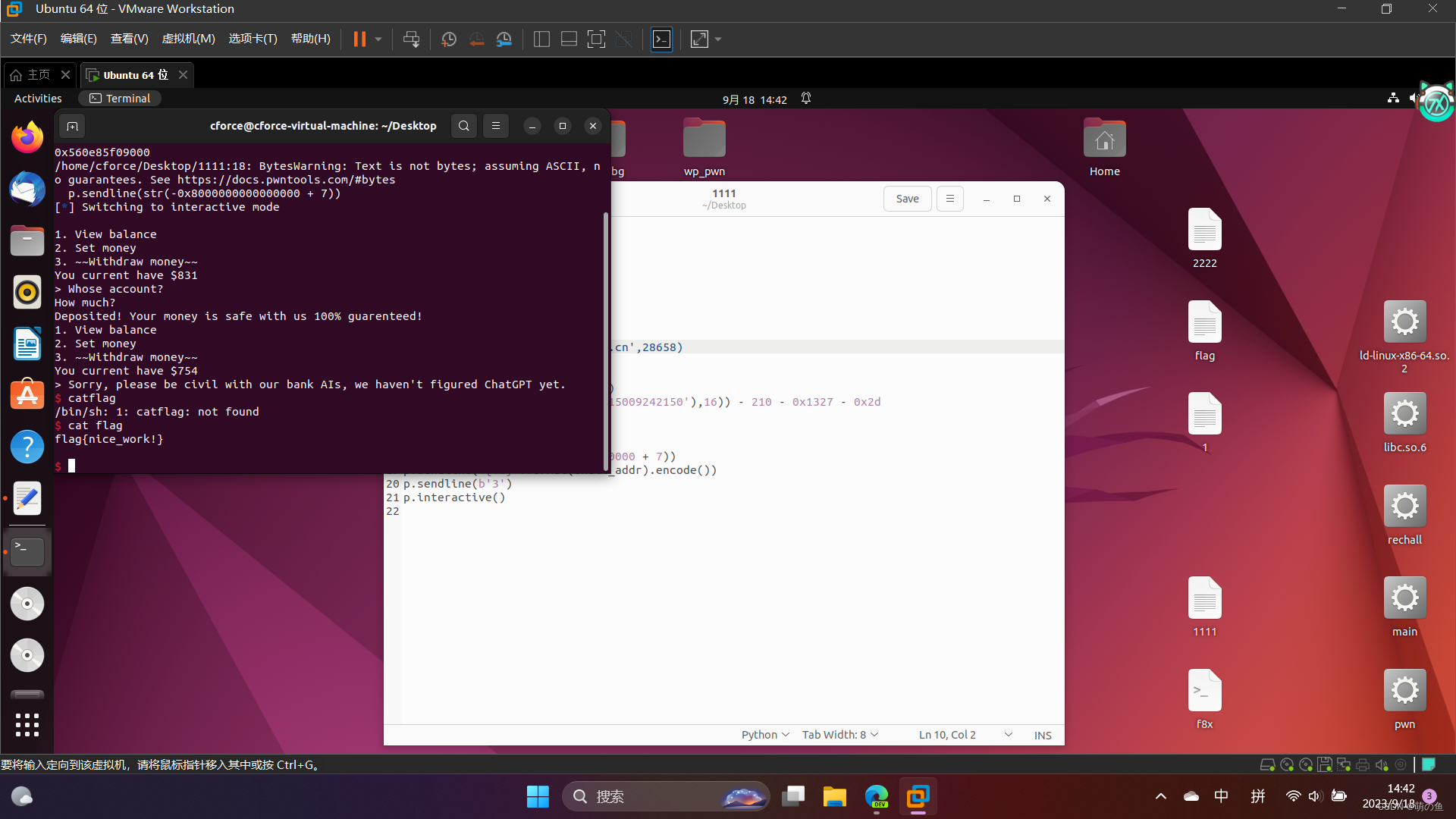Select the pwn binary on desktop
This screenshot has width=1456, height=819.
tap(1404, 700)
